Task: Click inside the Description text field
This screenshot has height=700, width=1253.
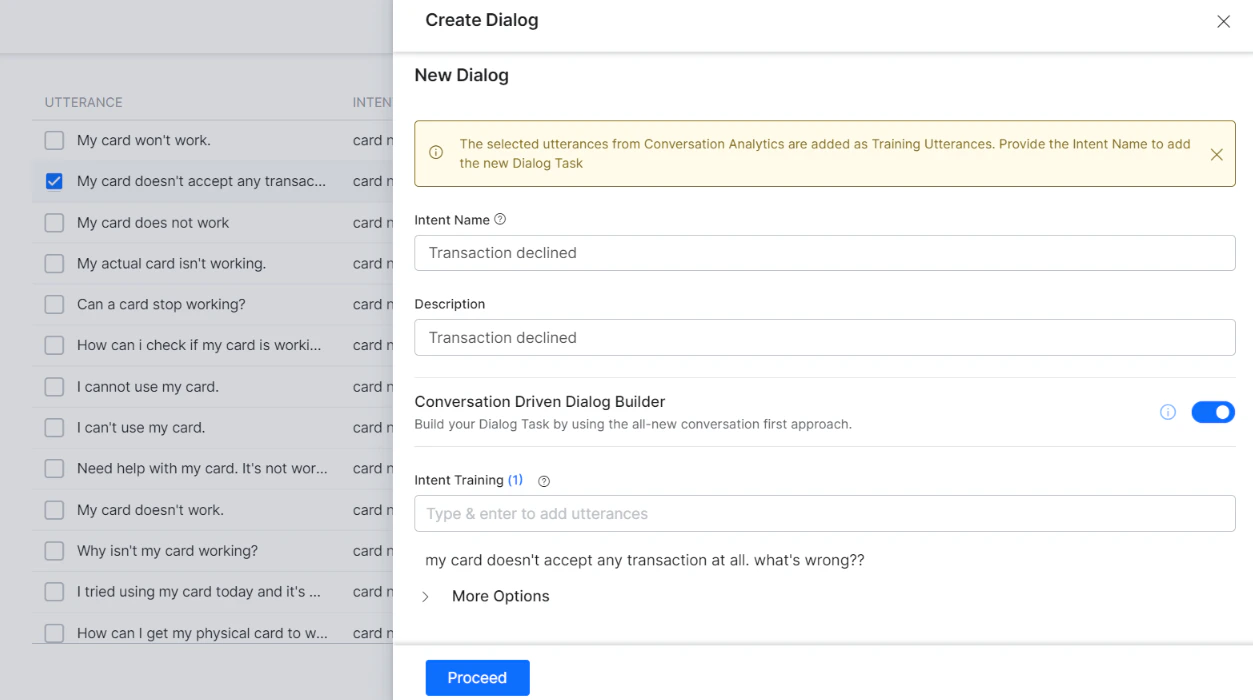Action: (824, 337)
